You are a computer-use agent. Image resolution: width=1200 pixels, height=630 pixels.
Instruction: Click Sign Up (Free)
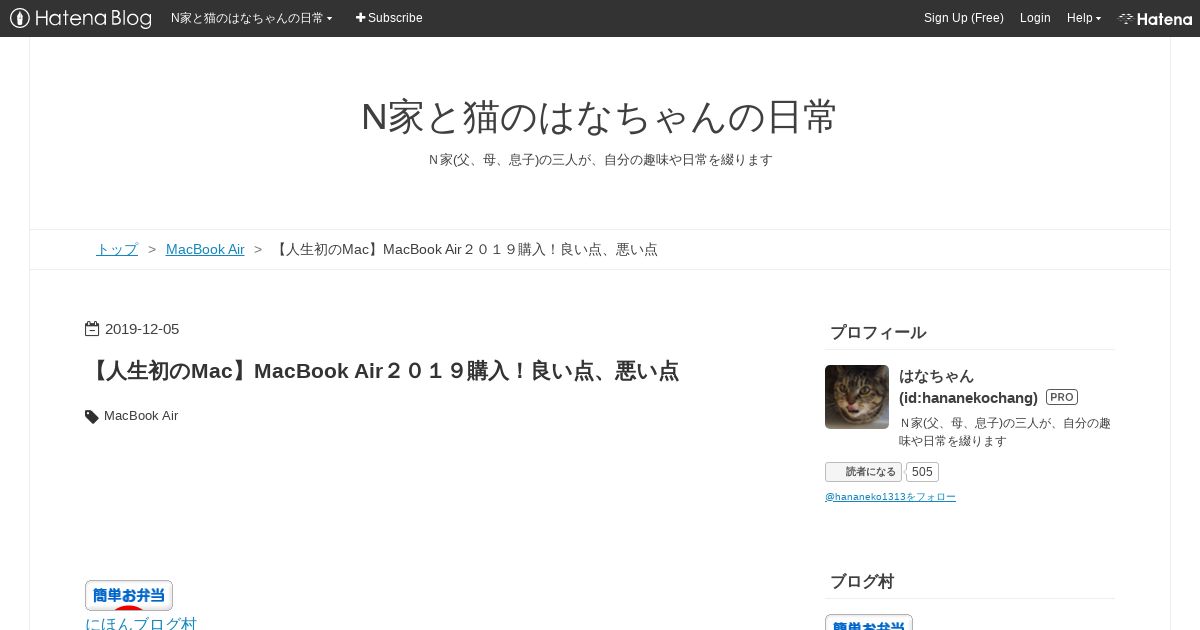tap(963, 18)
